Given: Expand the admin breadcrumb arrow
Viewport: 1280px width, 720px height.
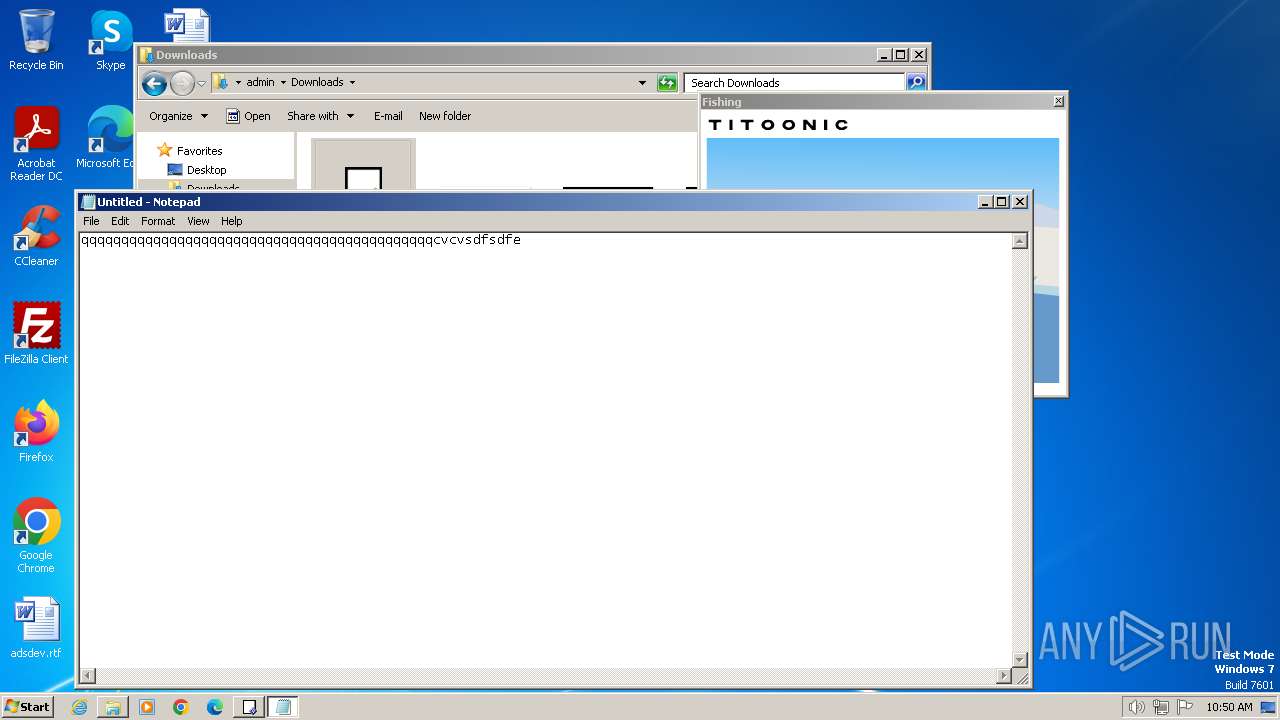Looking at the screenshot, I should (x=283, y=83).
